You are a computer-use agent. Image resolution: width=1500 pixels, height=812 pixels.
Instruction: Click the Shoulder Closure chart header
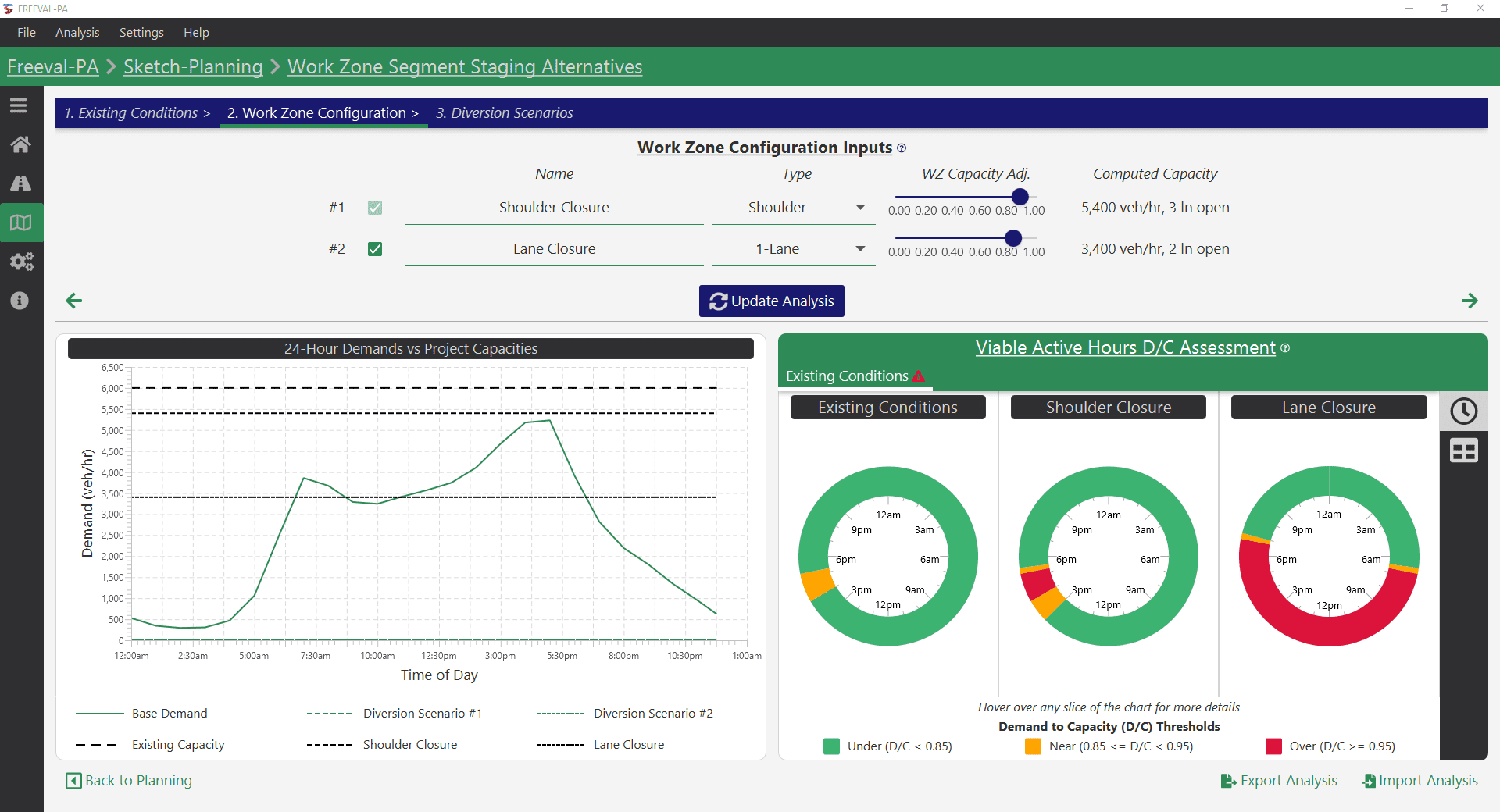pyautogui.click(x=1108, y=408)
